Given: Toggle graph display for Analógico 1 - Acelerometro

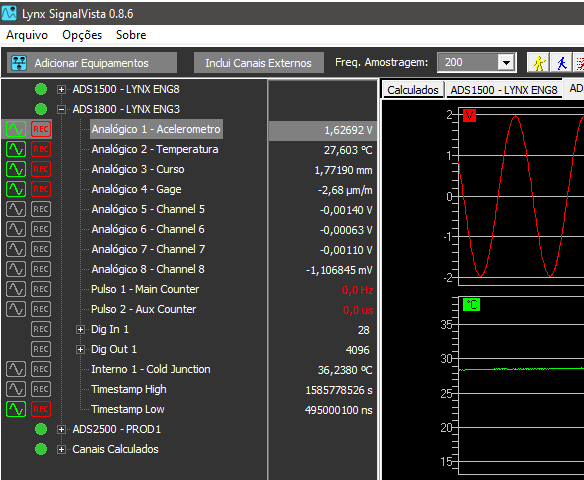Looking at the screenshot, I should tap(16, 129).
